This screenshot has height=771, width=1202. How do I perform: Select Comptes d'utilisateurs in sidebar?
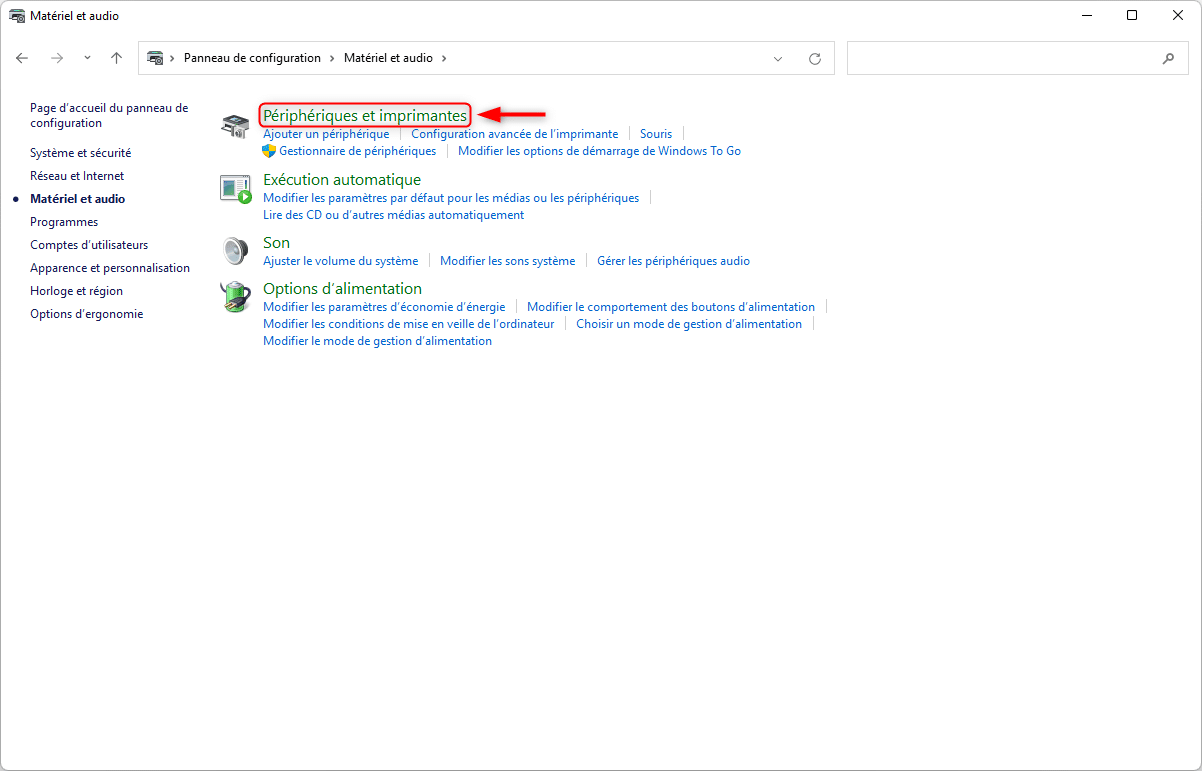pyautogui.click(x=89, y=245)
